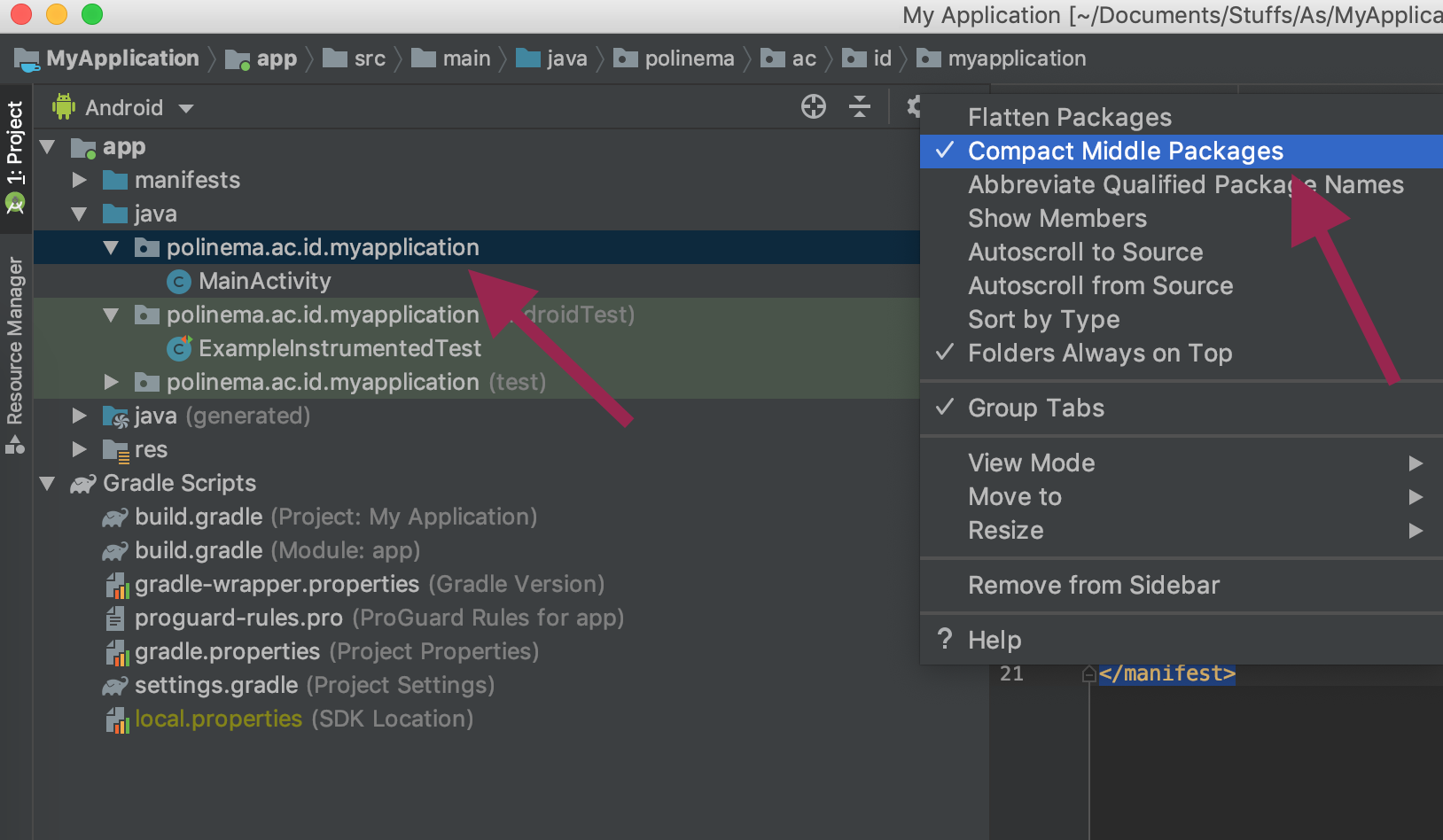1443x840 pixels.
Task: Enable Show Members option
Action: (x=1182, y=219)
